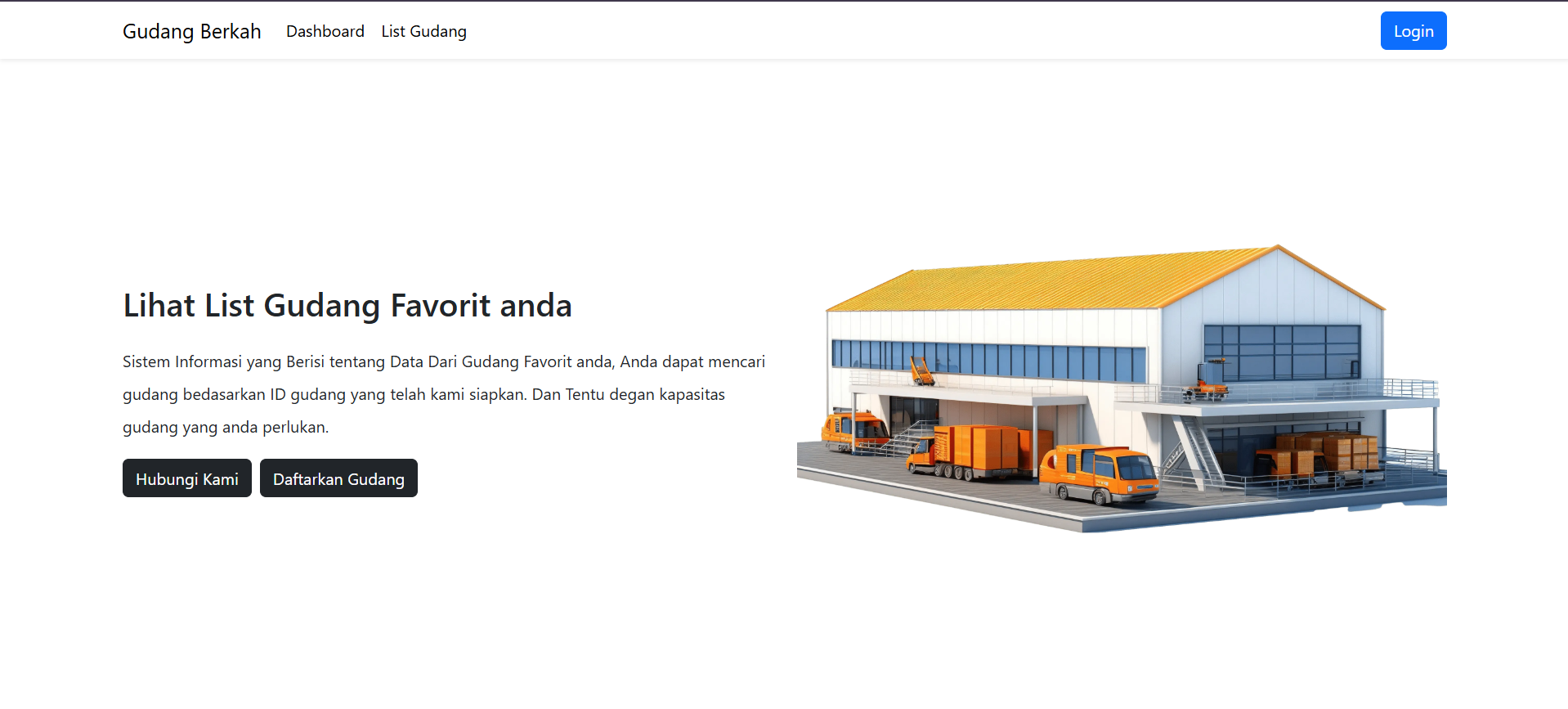
Task: Click the orange forklift on the upper balcony
Action: click(1210, 382)
